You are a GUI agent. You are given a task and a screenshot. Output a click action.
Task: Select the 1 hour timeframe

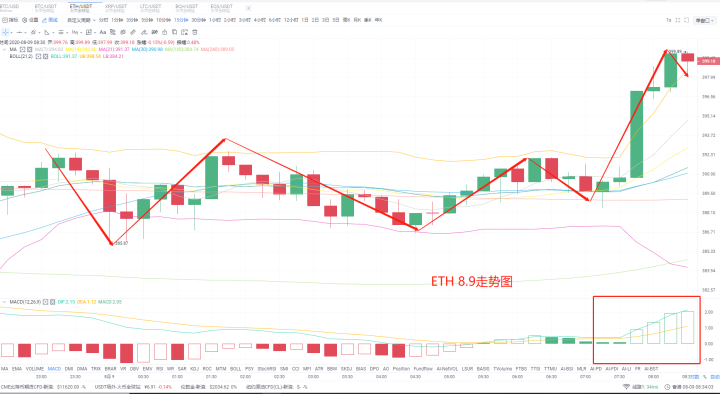[215, 20]
